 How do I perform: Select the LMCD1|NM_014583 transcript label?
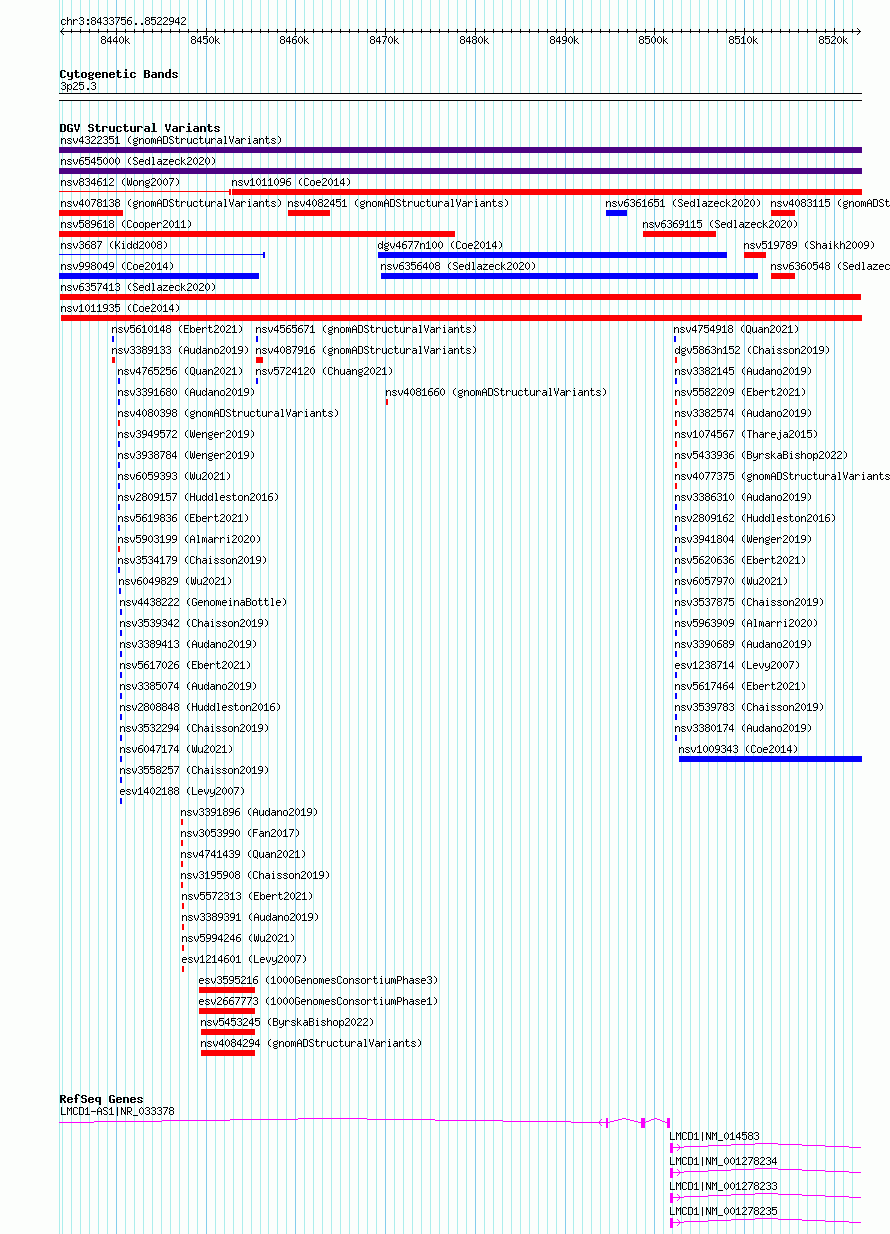click(714, 1136)
